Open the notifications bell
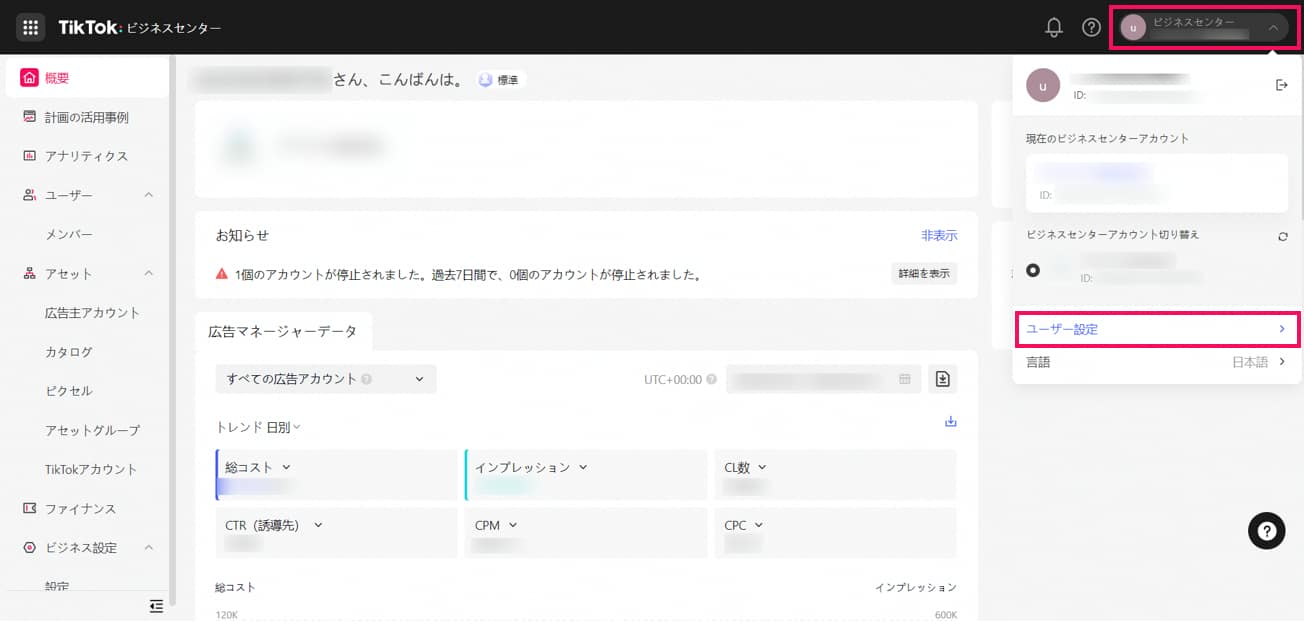 [1053, 28]
